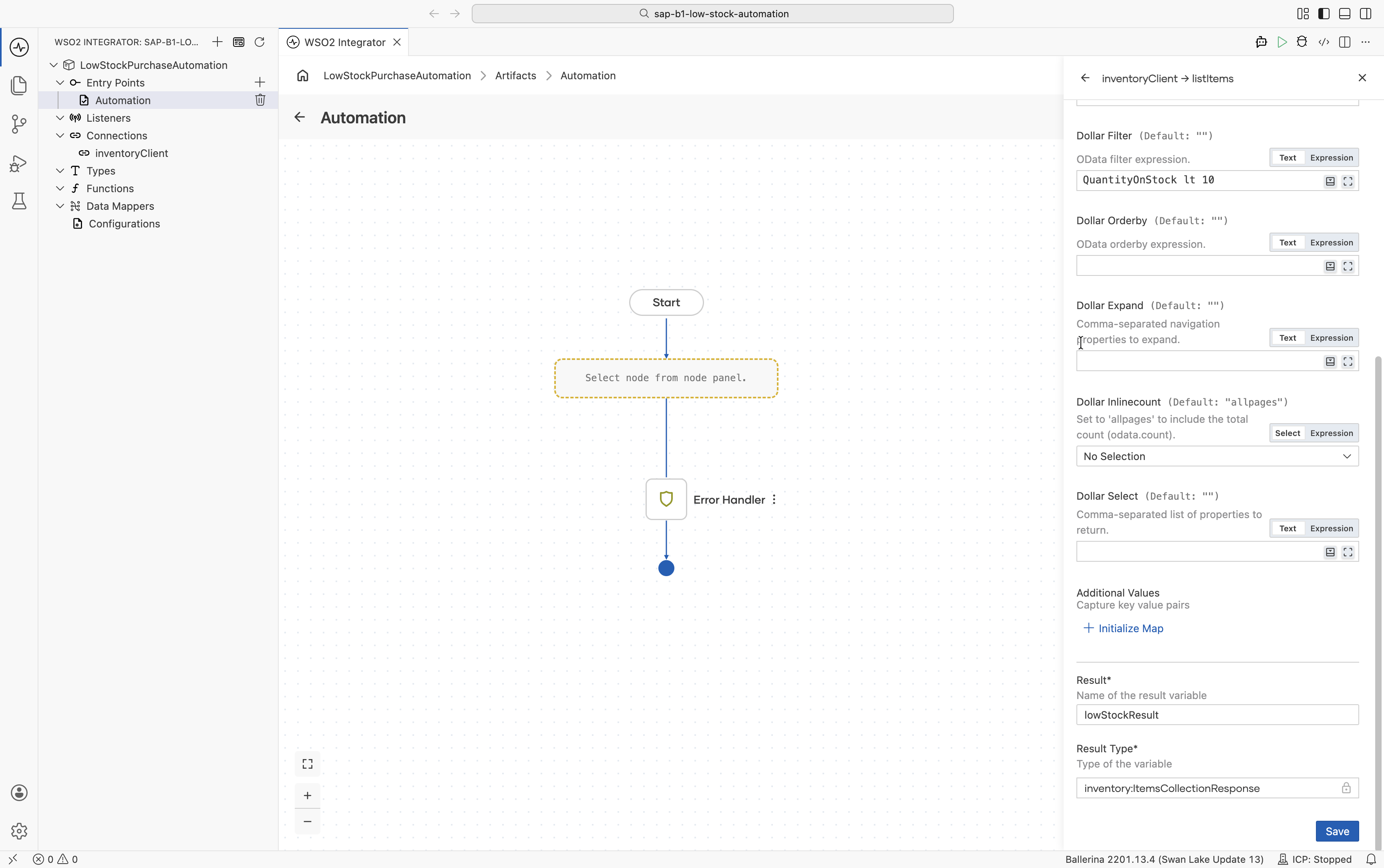Viewport: 1384px width, 868px height.
Task: Toggle primary side bar layout icon
Action: 1324,14
